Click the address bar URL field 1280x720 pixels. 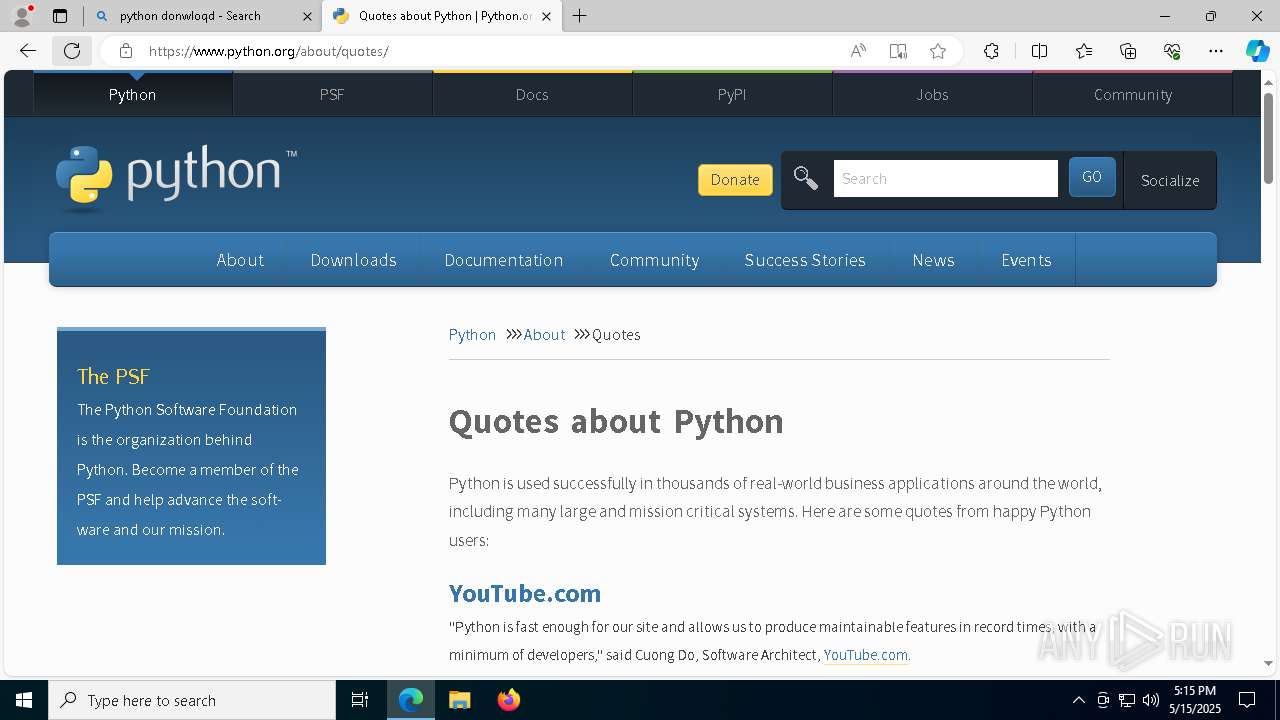click(x=490, y=51)
